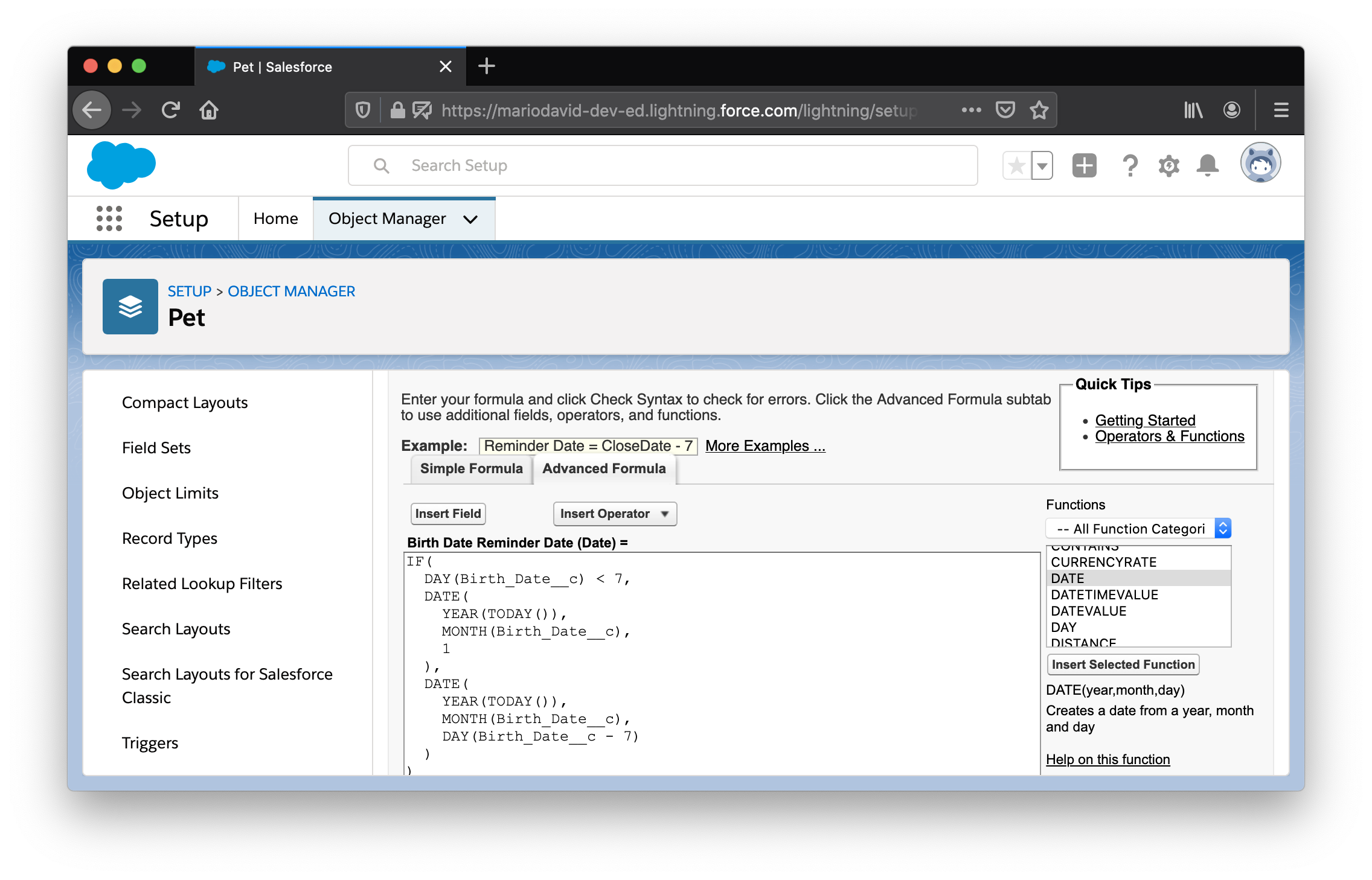Open Triggers in the sidebar
Image resolution: width=1372 pixels, height=880 pixels.
point(150,743)
